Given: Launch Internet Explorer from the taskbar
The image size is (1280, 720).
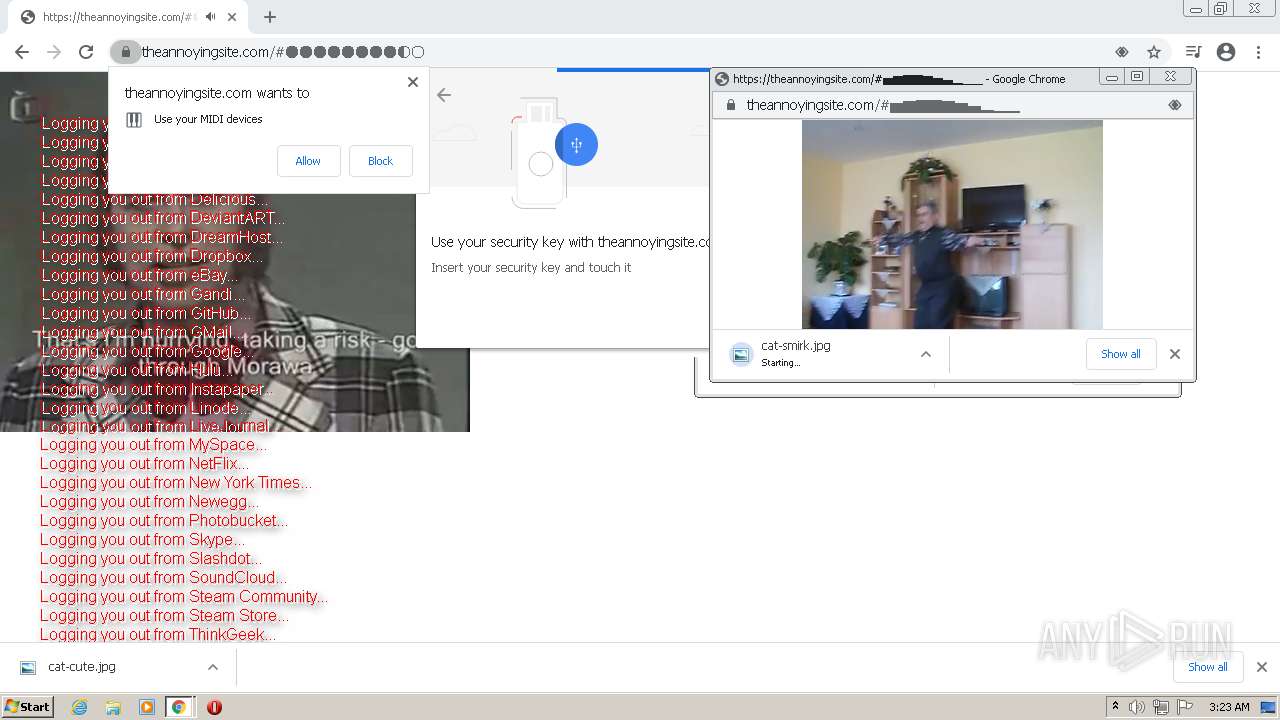Looking at the screenshot, I should click(x=80, y=707).
